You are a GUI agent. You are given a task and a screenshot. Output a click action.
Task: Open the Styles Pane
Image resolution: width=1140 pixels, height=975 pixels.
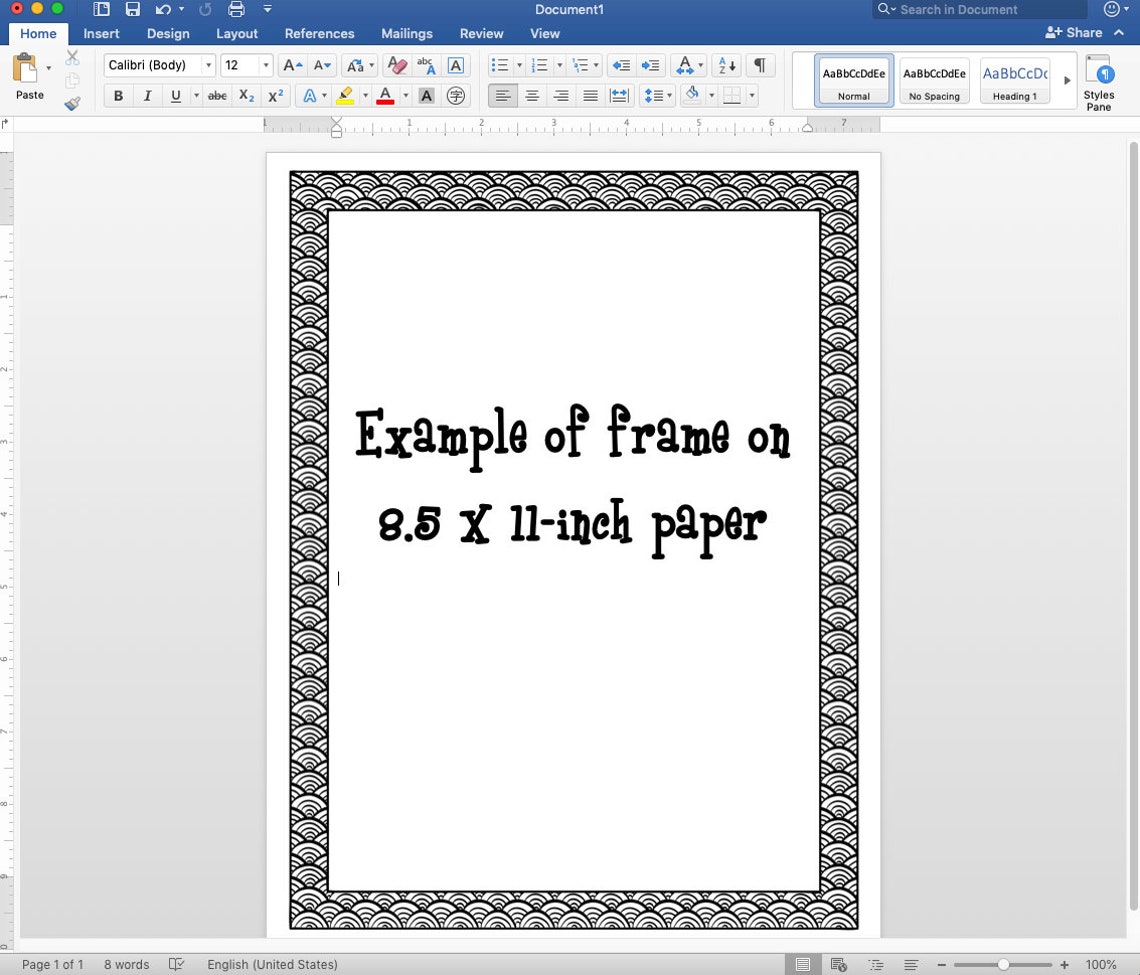[x=1099, y=80]
